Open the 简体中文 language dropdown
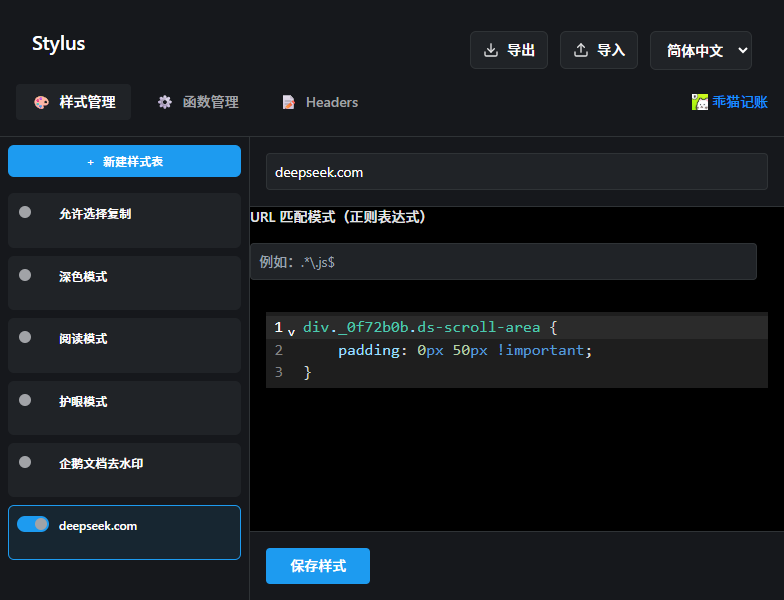784x600 pixels. point(700,50)
